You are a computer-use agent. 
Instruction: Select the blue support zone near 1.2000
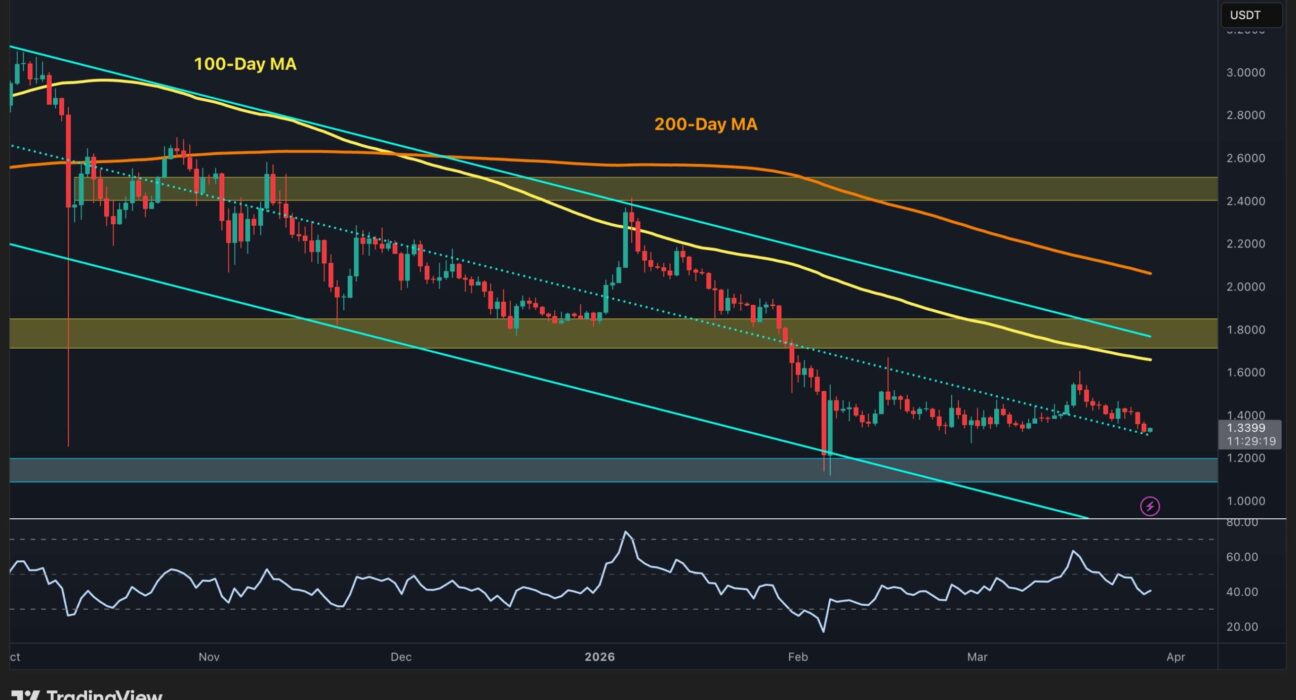[x=600, y=470]
